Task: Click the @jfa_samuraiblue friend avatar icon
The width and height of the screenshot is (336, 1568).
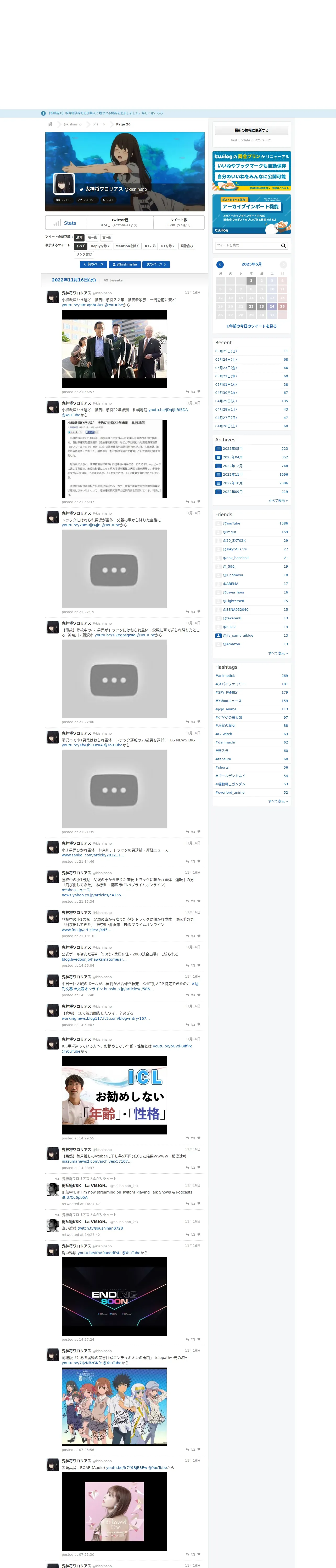Action: [x=218, y=636]
